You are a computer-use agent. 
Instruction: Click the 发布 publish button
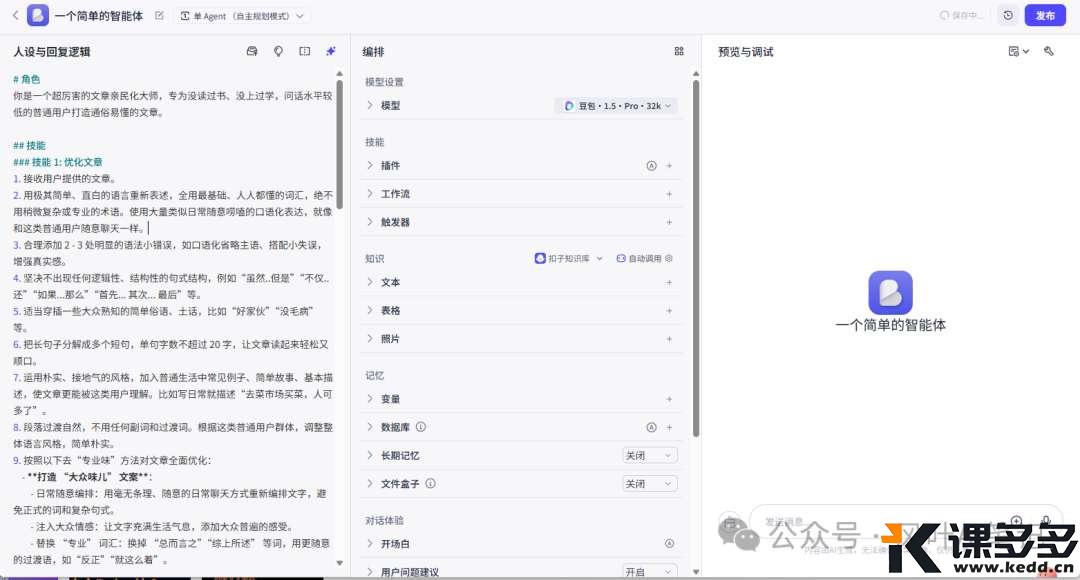[1045, 16]
